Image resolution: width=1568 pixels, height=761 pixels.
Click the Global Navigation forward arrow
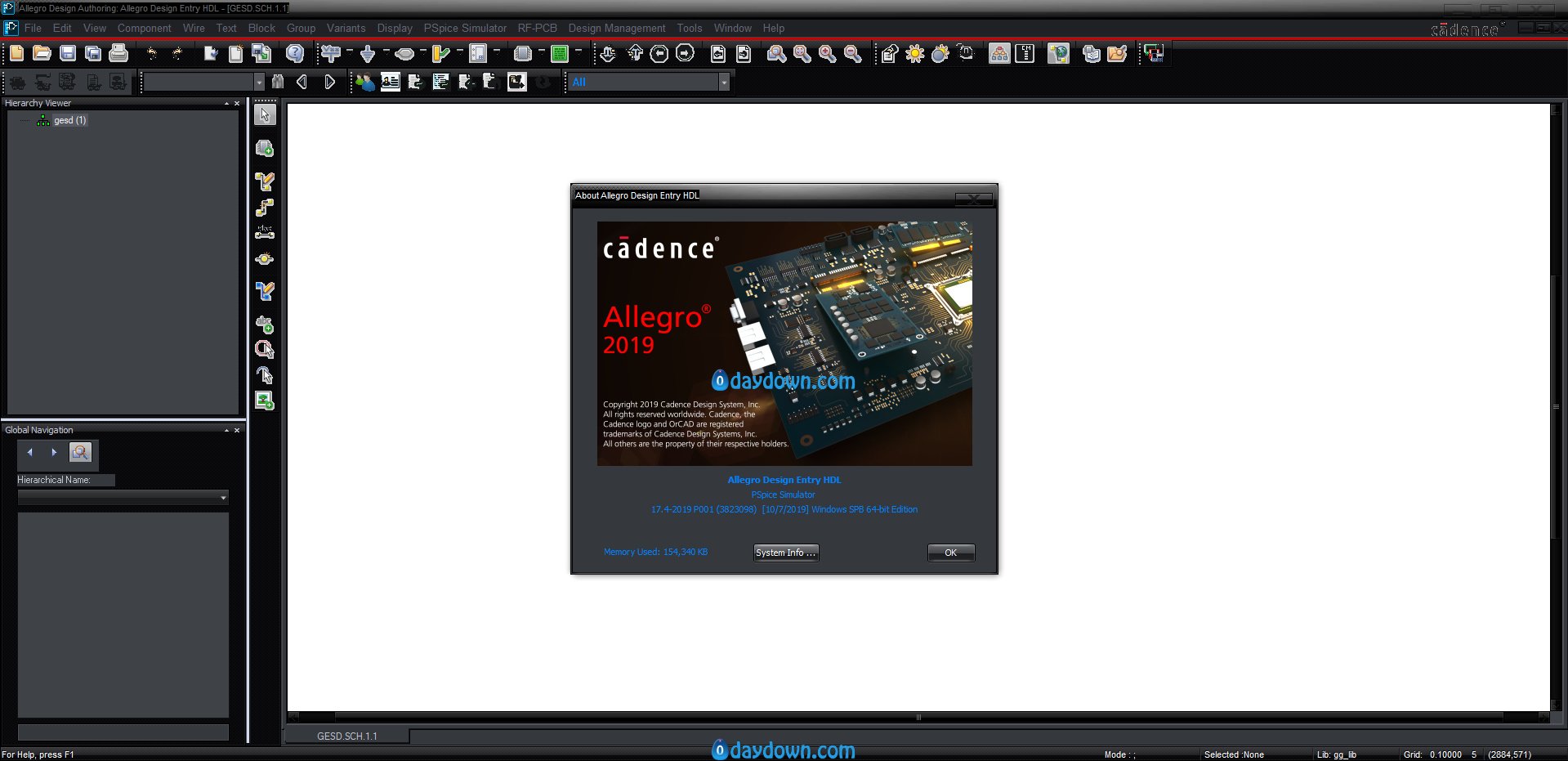click(x=54, y=452)
